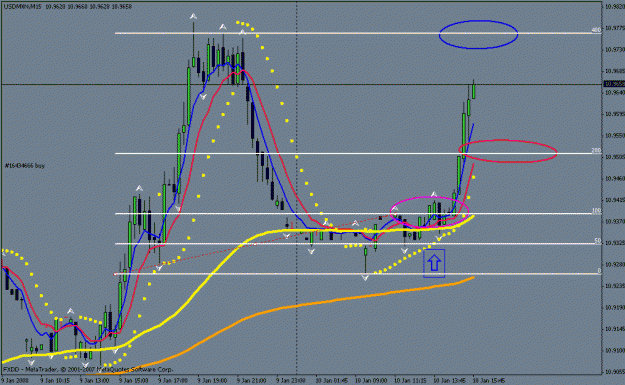Click the 10.9280 price axis value

[x=615, y=264]
